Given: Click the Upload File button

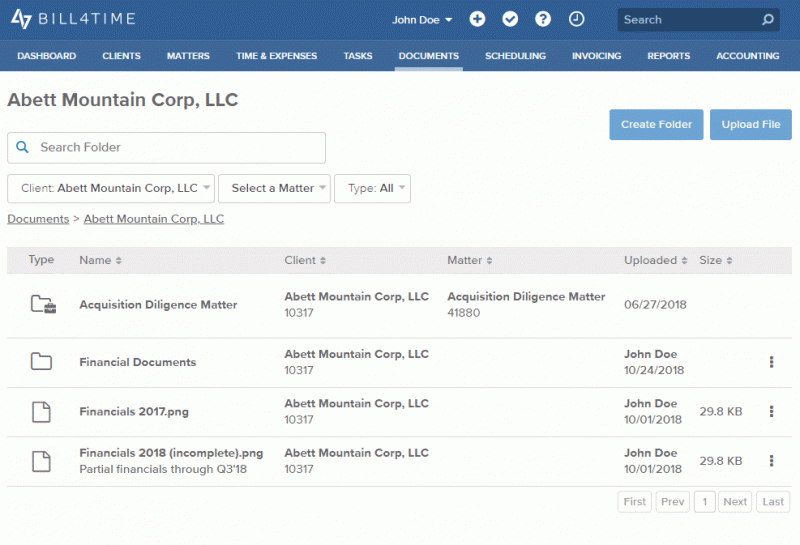Looking at the screenshot, I should click(751, 125).
